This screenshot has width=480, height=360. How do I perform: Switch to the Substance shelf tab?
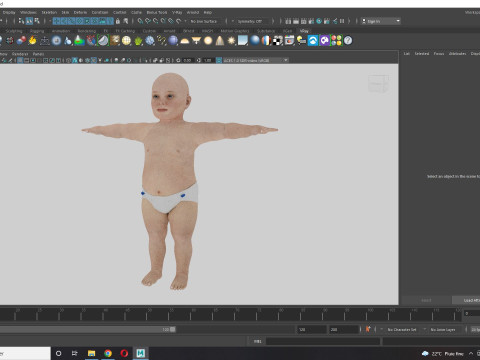(266, 31)
